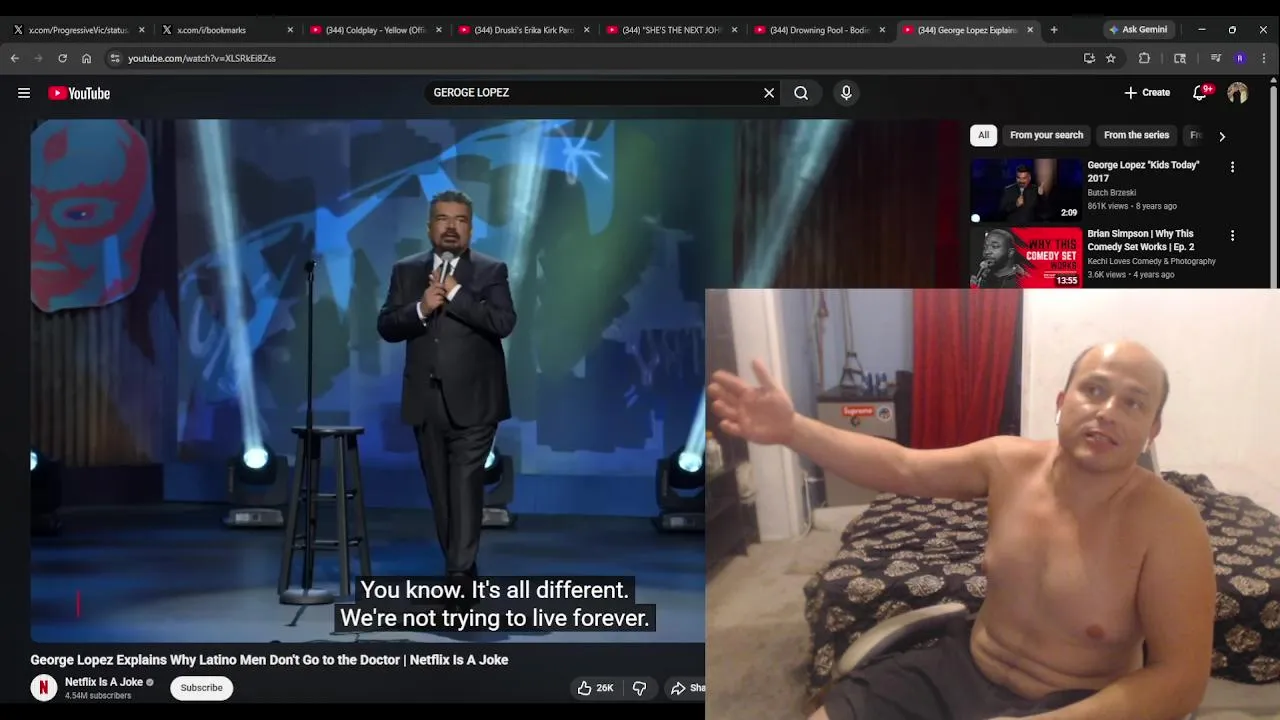Bookmark this page with the star icon
Image resolution: width=1280 pixels, height=720 pixels.
(x=1110, y=58)
